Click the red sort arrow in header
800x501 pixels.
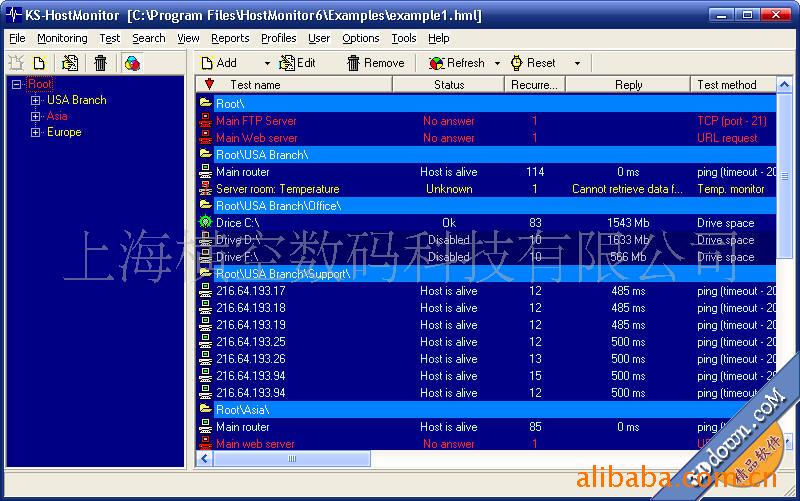(209, 84)
